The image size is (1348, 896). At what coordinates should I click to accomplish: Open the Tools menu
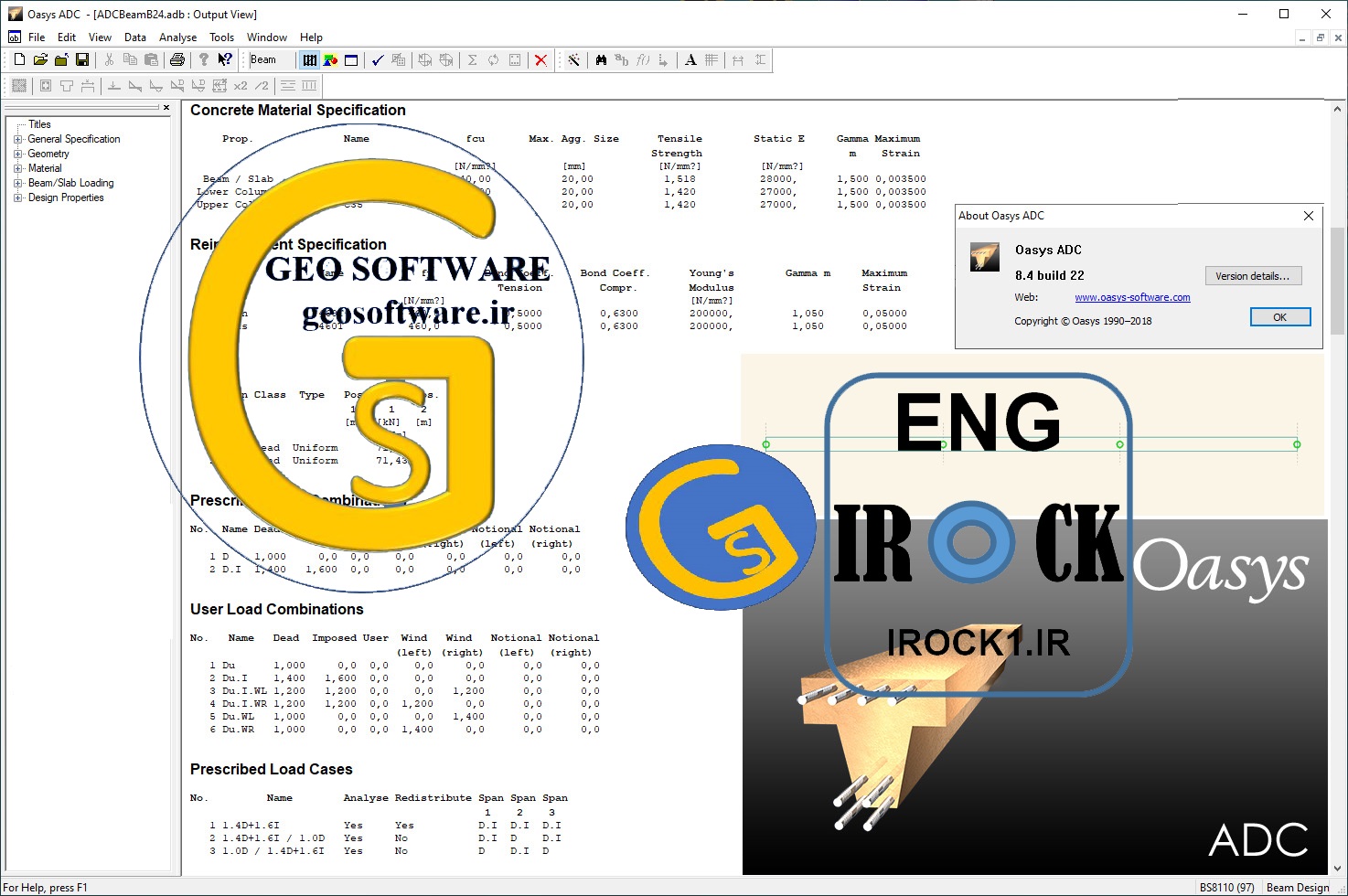click(221, 37)
